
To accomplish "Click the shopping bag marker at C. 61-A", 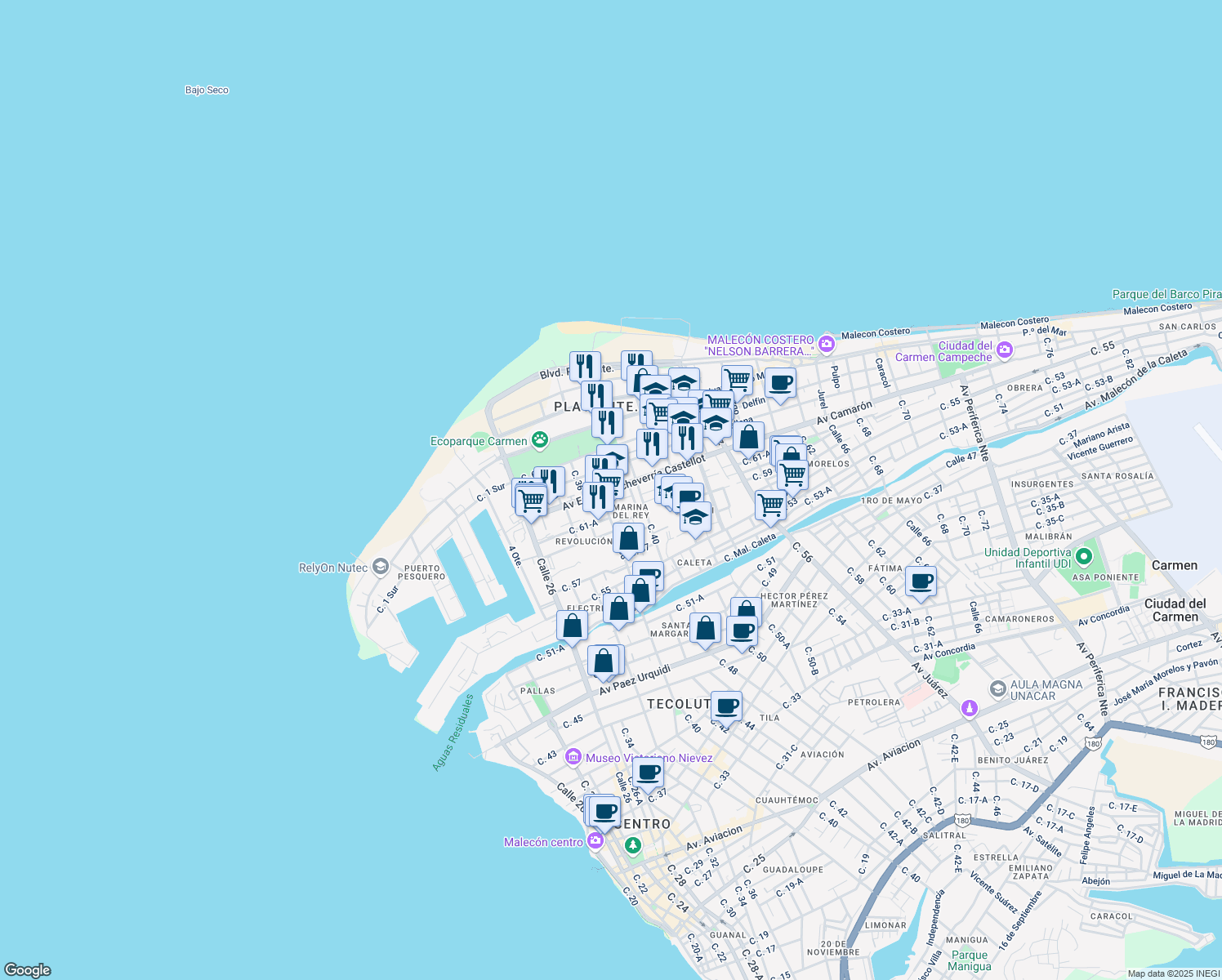I will point(748,439).
